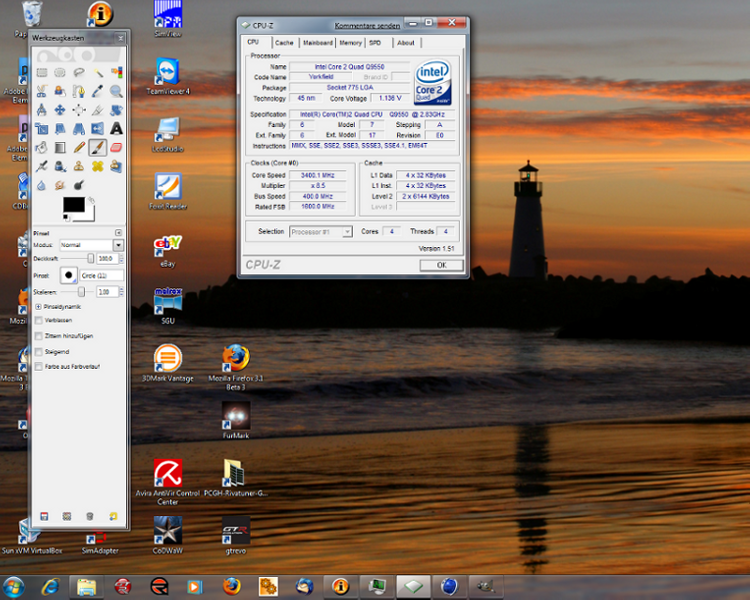The width and height of the screenshot is (750, 600).
Task: Click the Kommentare senden link
Action: point(367,25)
